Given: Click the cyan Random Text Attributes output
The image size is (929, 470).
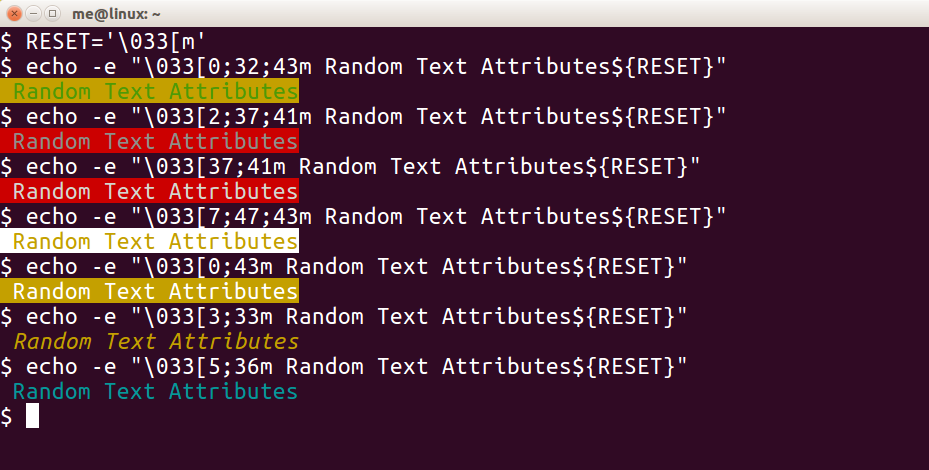Looking at the screenshot, I should coord(156,391).
